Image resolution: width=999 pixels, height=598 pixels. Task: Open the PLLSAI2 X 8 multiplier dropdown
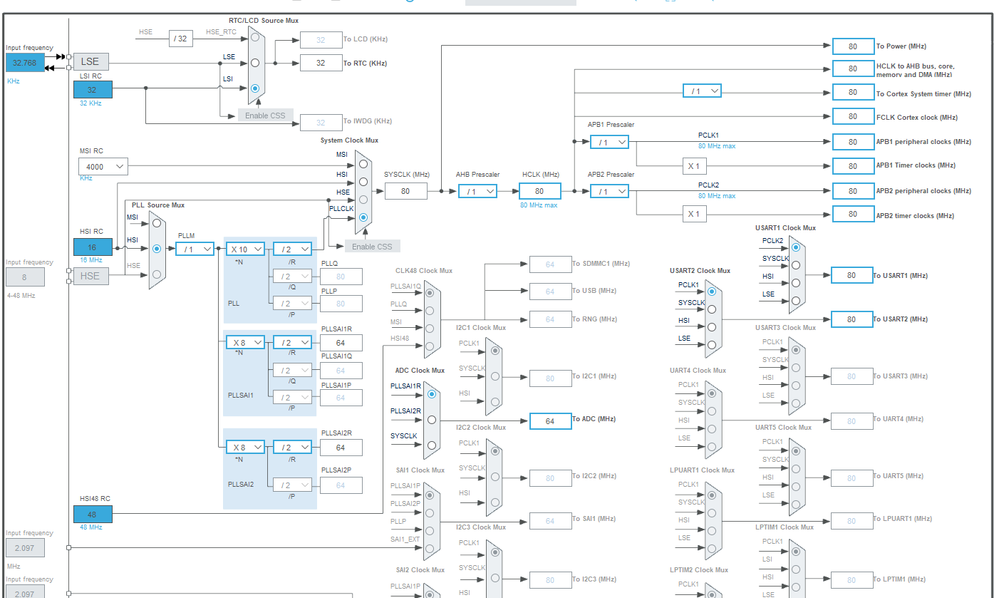pos(245,447)
